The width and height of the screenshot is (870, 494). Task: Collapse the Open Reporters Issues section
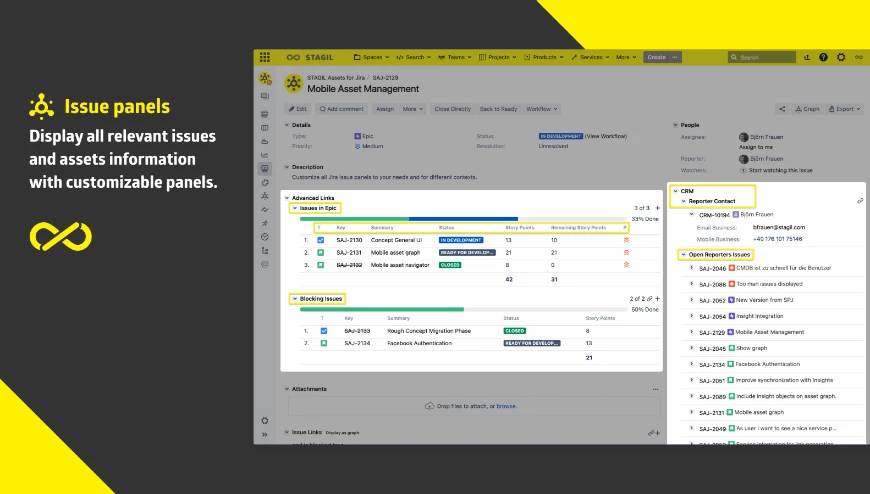pos(683,255)
